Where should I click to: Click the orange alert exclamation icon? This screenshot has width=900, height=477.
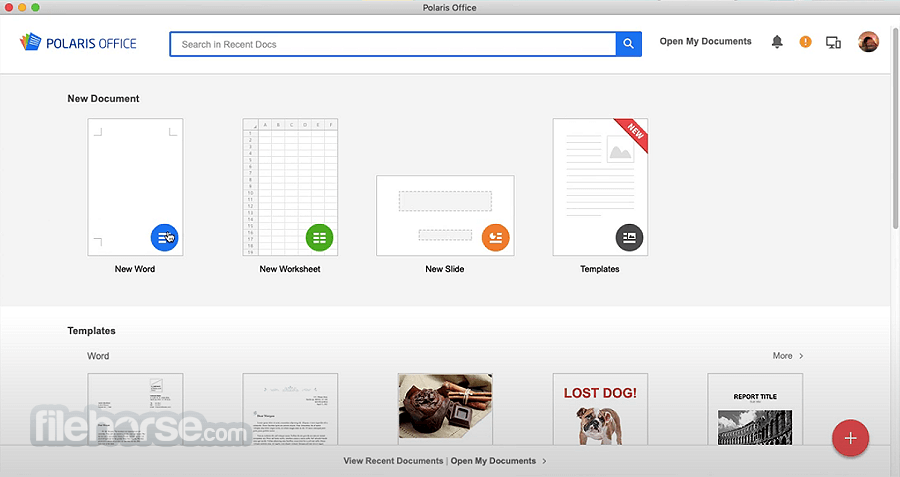click(x=805, y=41)
